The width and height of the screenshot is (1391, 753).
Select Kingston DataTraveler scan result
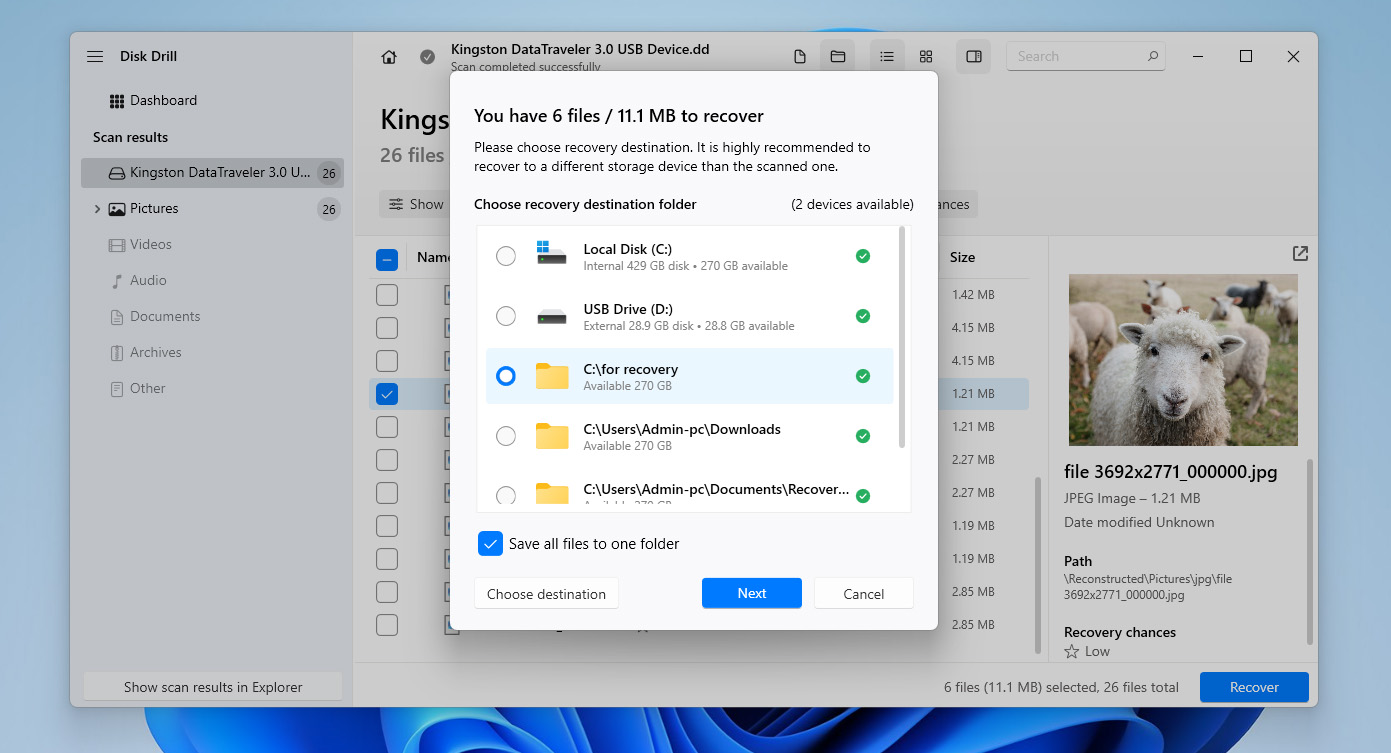click(x=212, y=173)
